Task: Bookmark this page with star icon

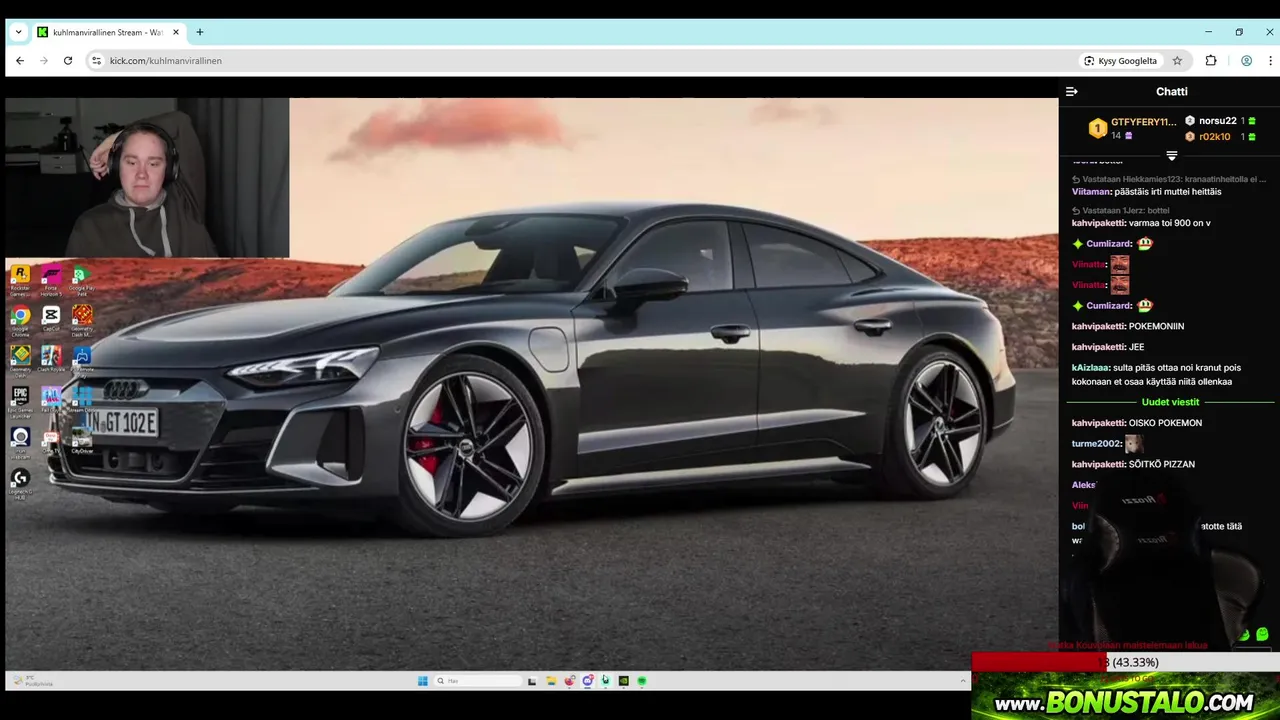Action: (x=1177, y=61)
